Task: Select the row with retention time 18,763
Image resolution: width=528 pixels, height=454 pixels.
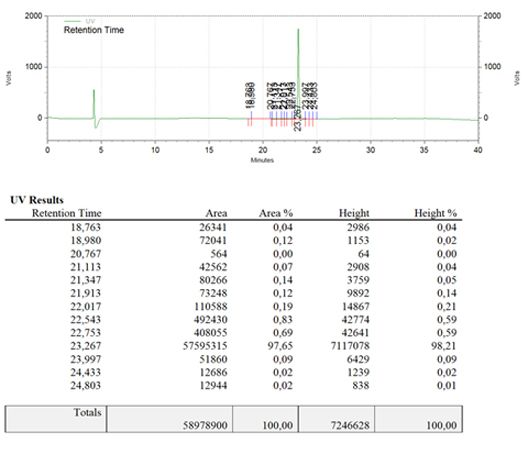Action: [233, 227]
